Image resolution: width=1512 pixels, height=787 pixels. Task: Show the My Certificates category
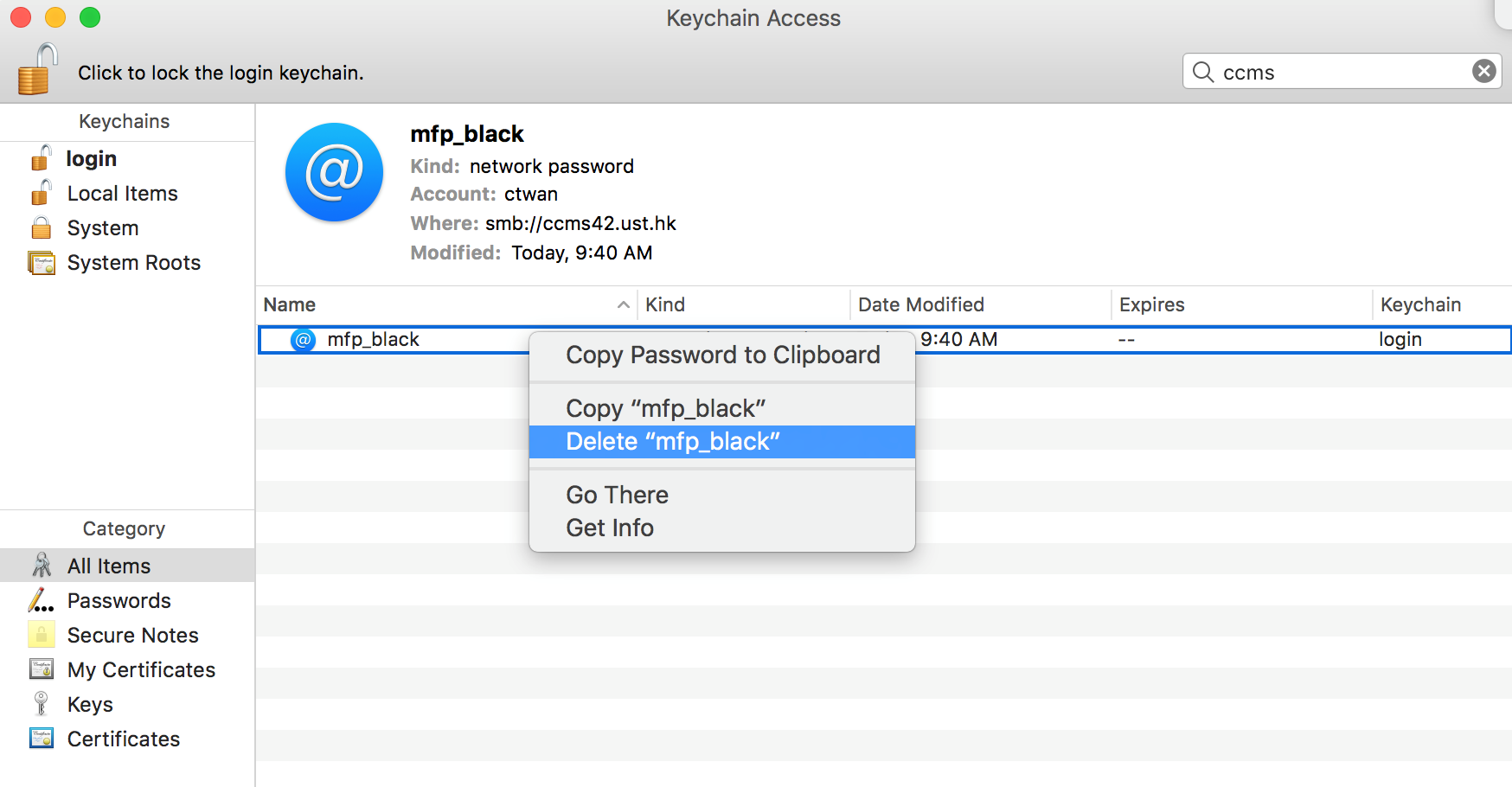point(141,670)
